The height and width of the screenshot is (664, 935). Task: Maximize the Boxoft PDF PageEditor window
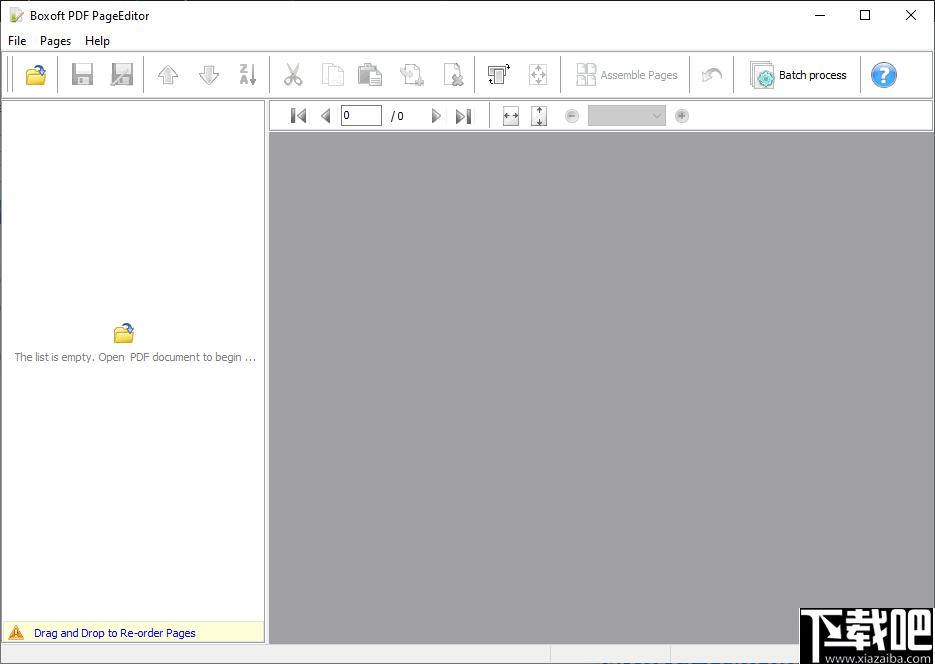click(x=865, y=15)
